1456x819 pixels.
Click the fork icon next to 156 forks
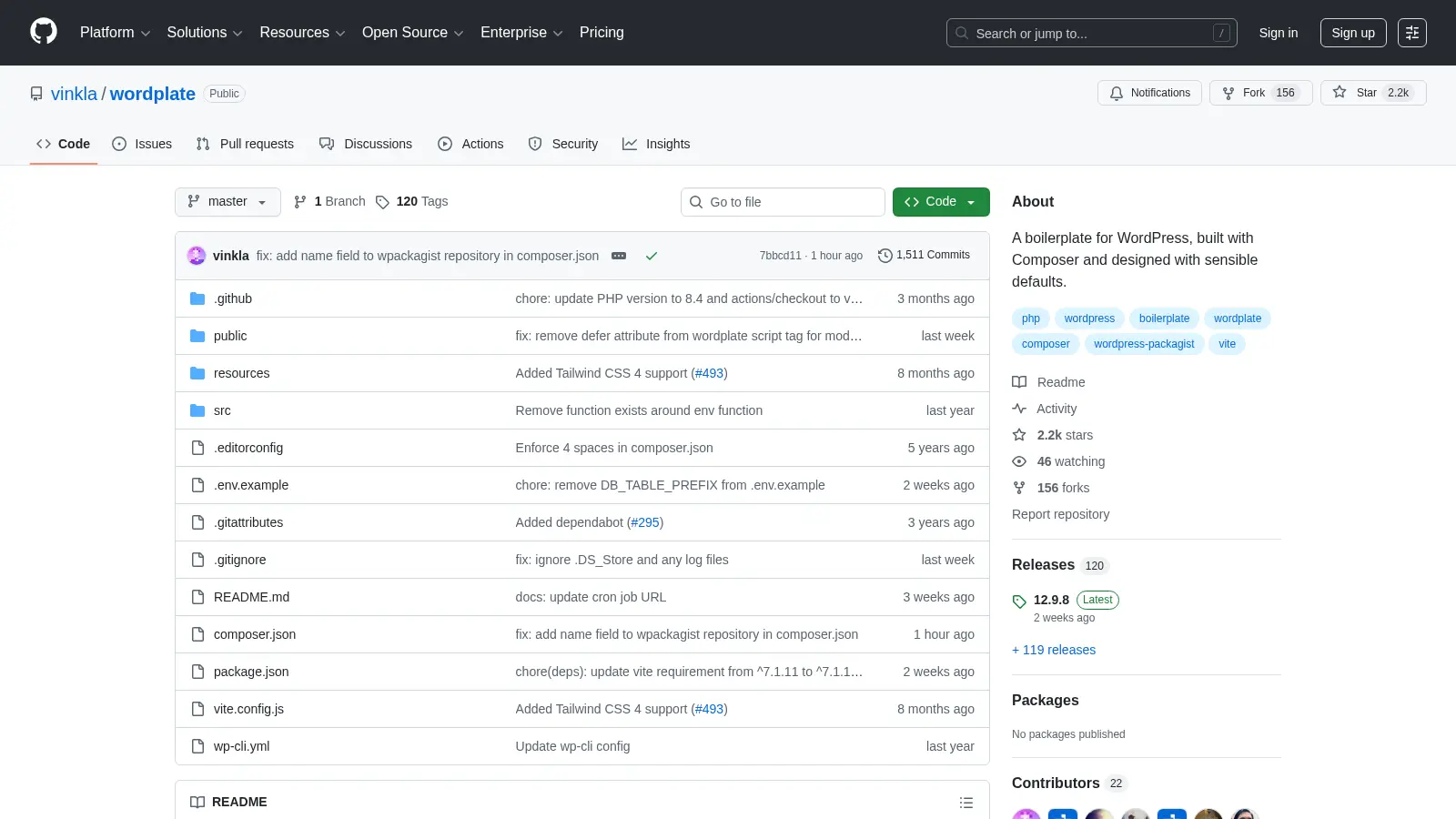[x=1019, y=488]
